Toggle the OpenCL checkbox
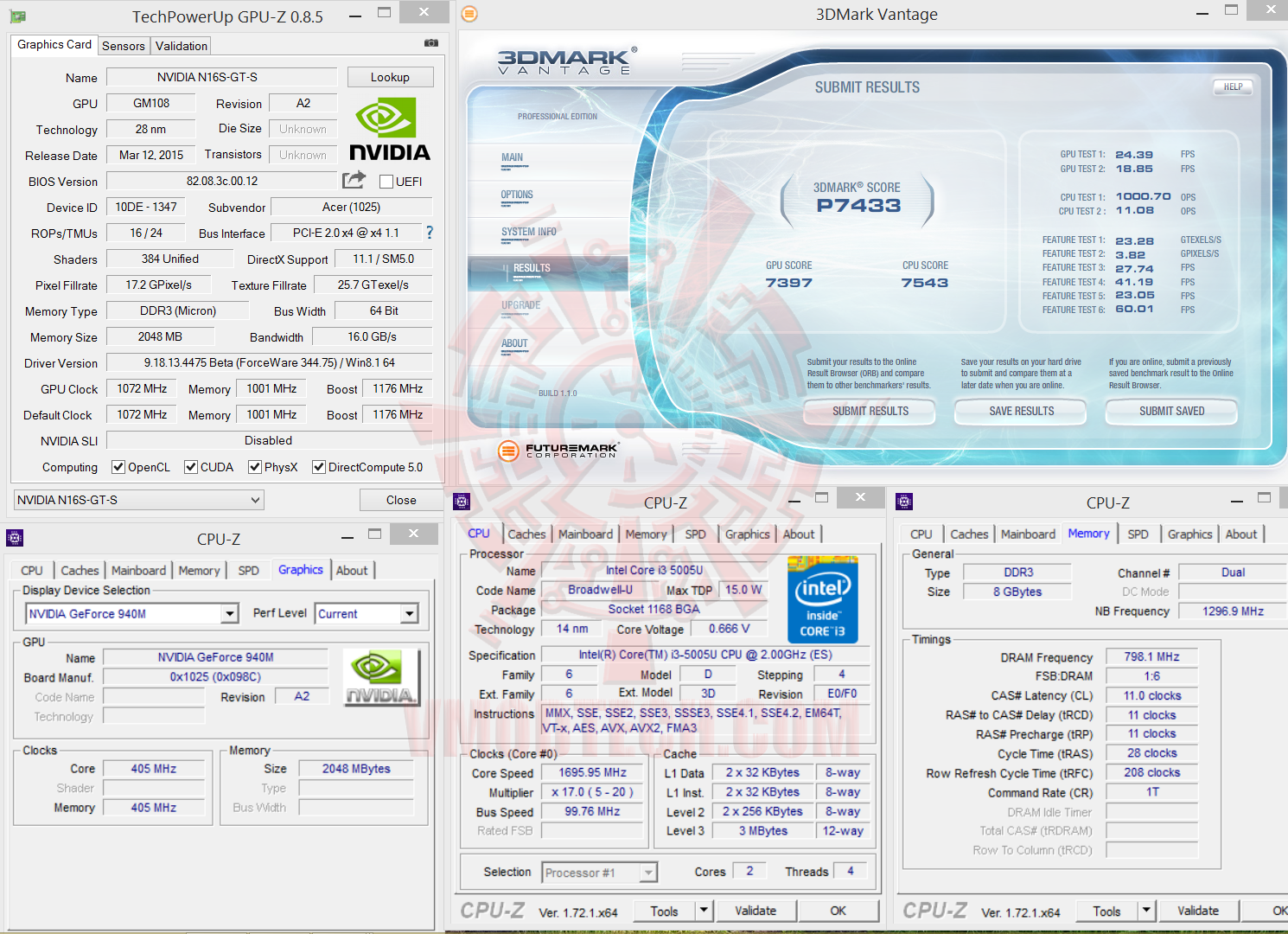 click(x=118, y=467)
